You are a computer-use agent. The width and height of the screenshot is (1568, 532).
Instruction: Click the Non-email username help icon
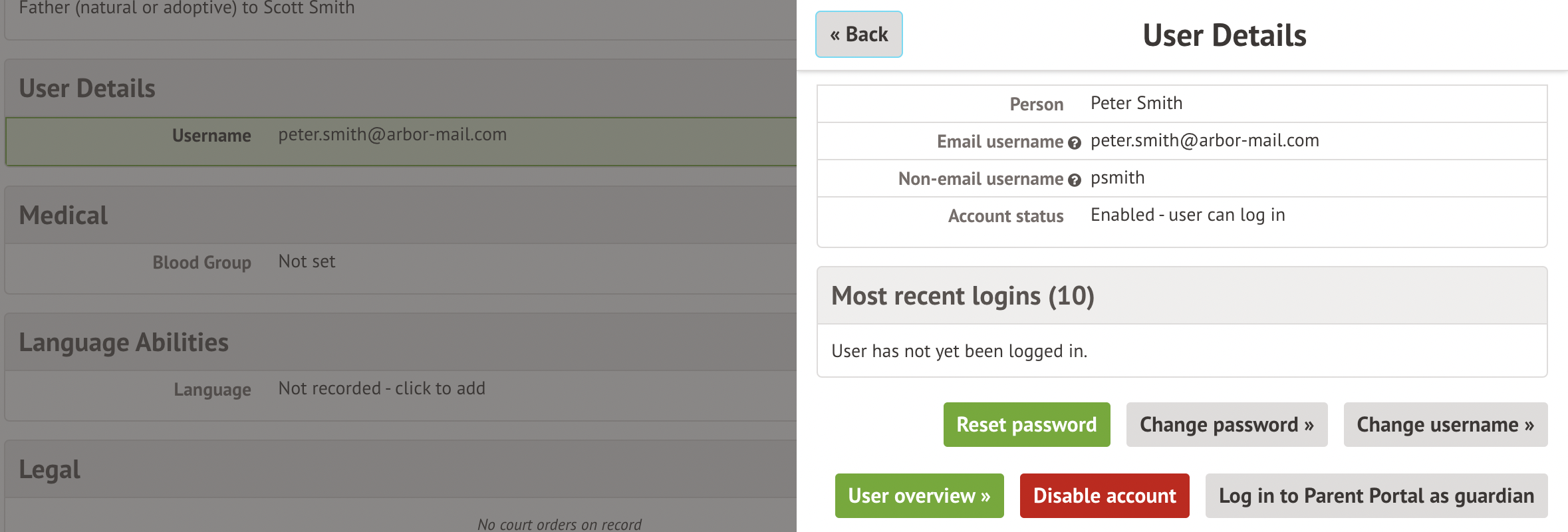tap(1075, 180)
